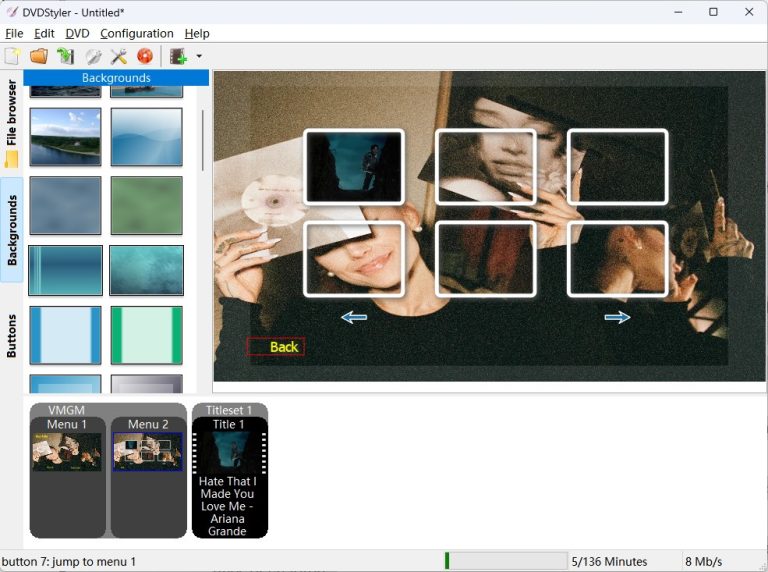Select the yellow Back button in menu

pos(276,347)
